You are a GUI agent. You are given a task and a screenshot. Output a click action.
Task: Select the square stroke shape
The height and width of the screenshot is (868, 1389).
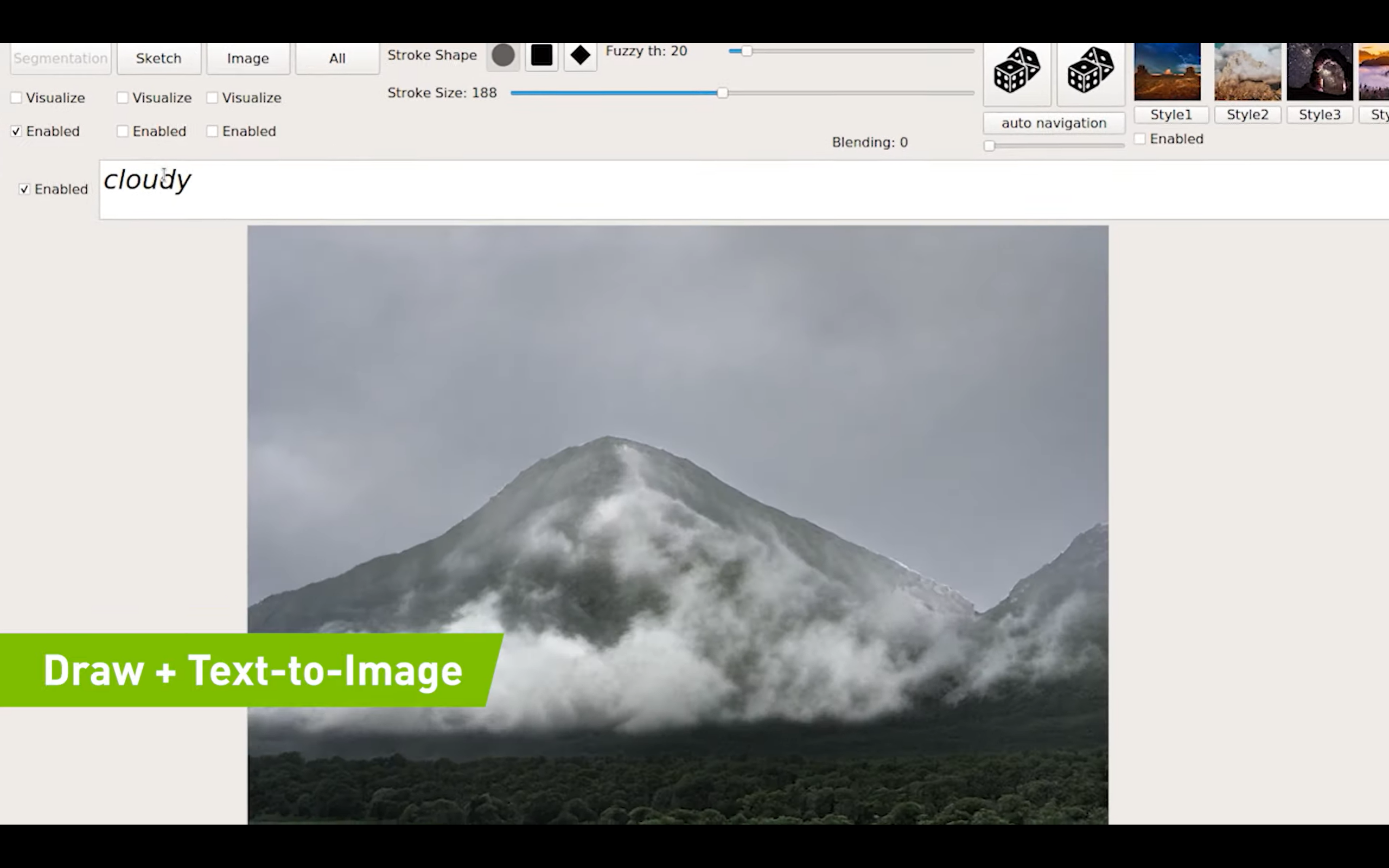(541, 56)
